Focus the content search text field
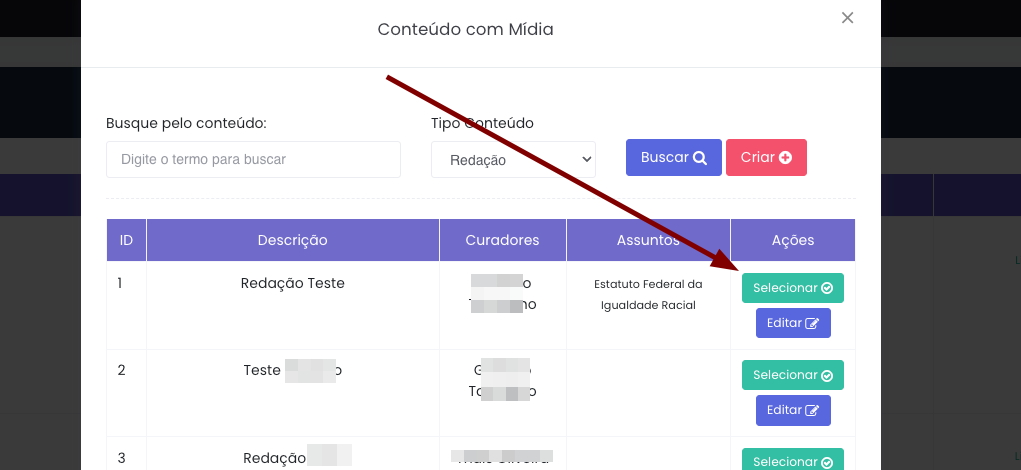The image size is (1021, 470). click(253, 159)
